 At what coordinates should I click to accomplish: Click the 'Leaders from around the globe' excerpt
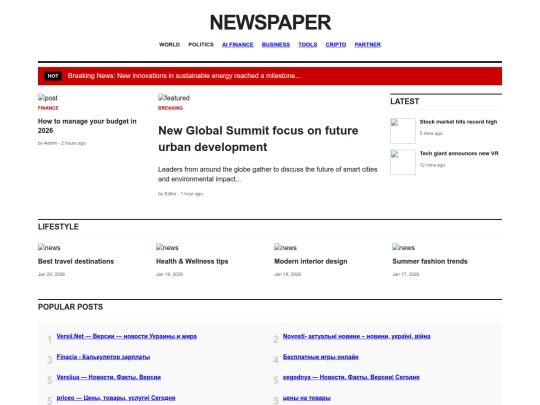(x=267, y=174)
